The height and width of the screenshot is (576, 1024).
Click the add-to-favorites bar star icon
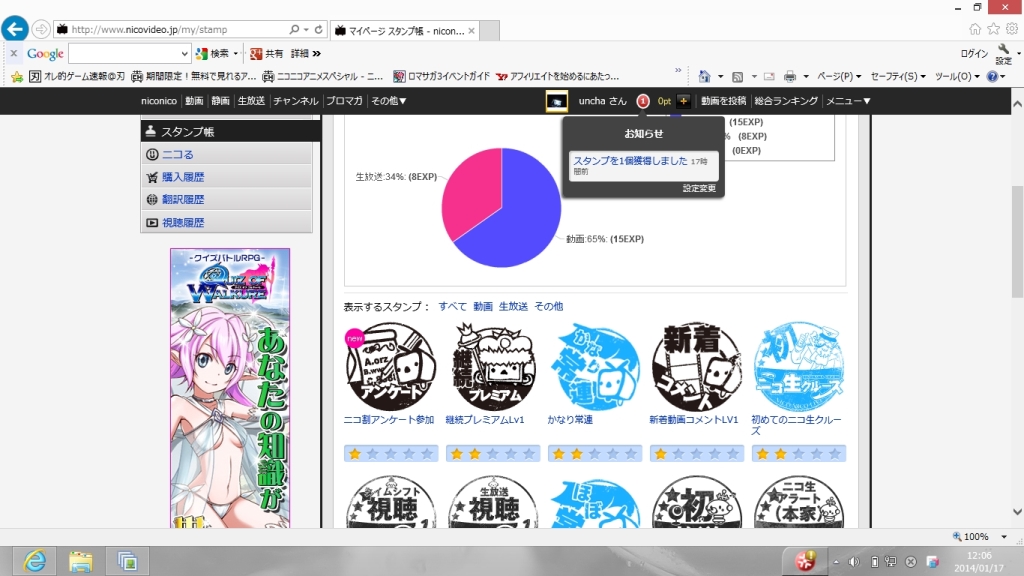coord(17,76)
